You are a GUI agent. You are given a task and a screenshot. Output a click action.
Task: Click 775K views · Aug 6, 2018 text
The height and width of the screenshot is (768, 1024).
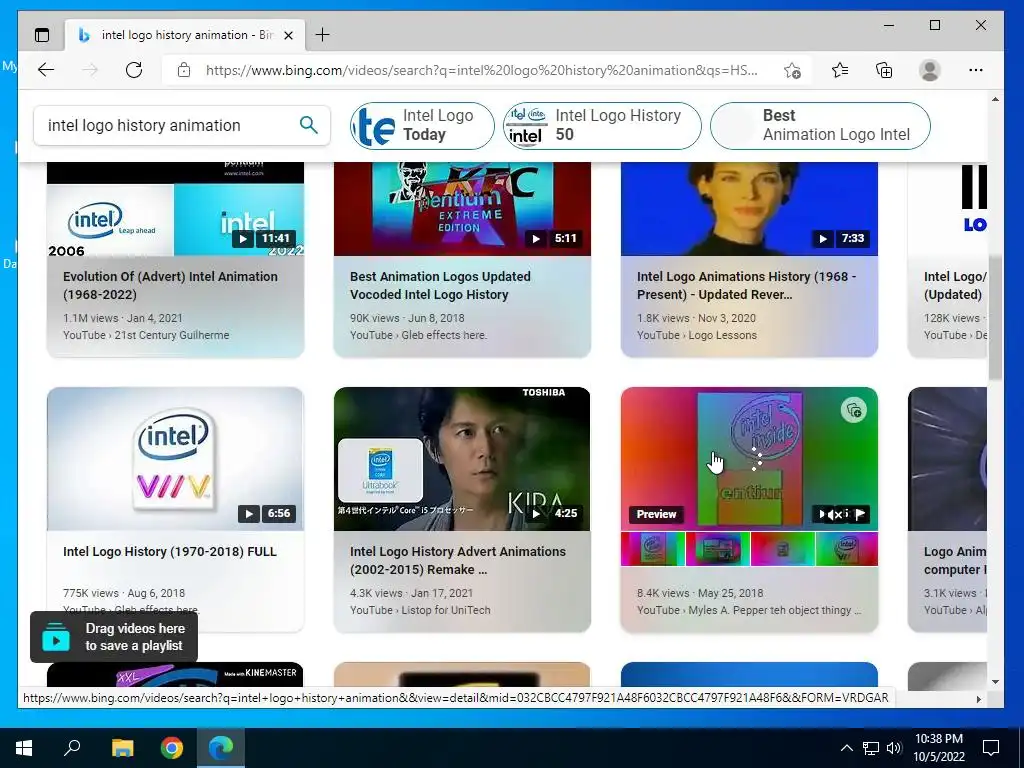(124, 593)
